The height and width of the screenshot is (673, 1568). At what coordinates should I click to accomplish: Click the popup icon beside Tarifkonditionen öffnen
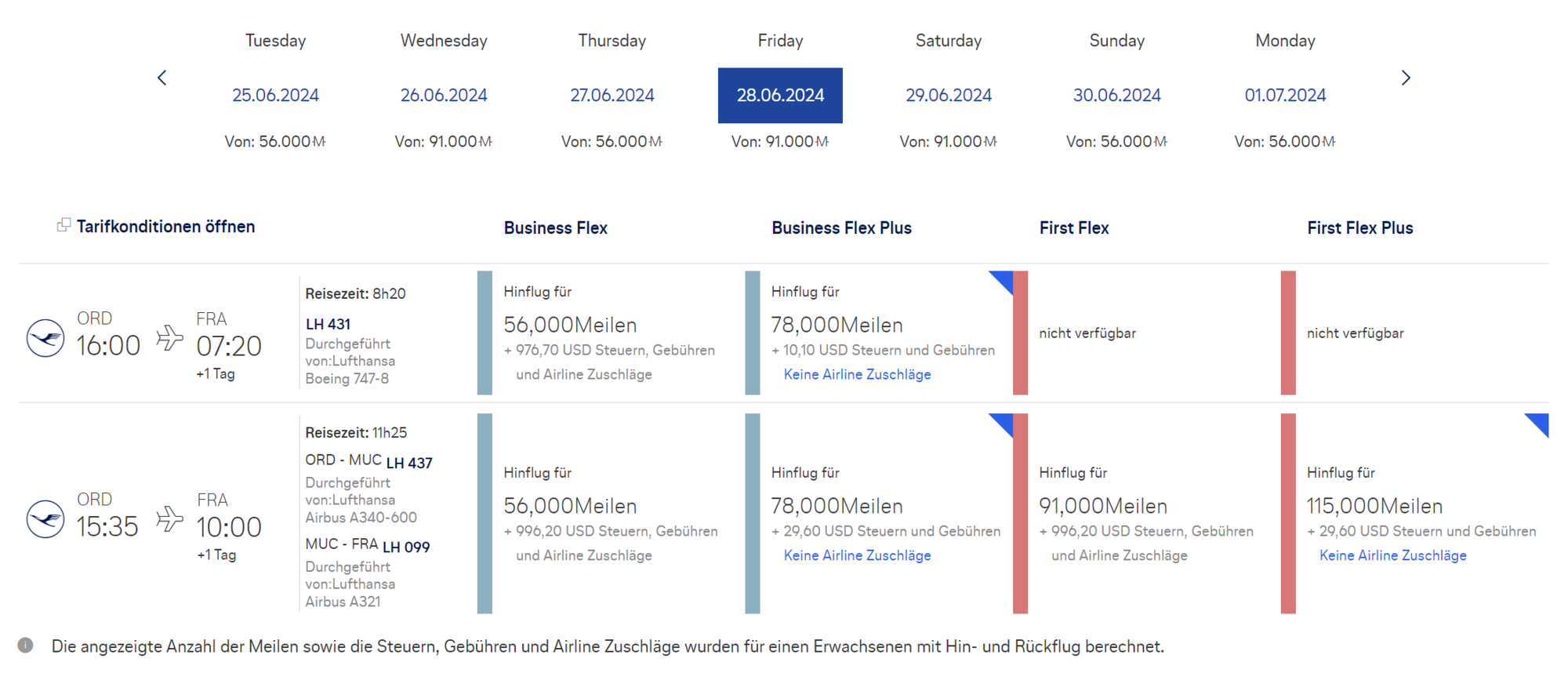pos(64,226)
